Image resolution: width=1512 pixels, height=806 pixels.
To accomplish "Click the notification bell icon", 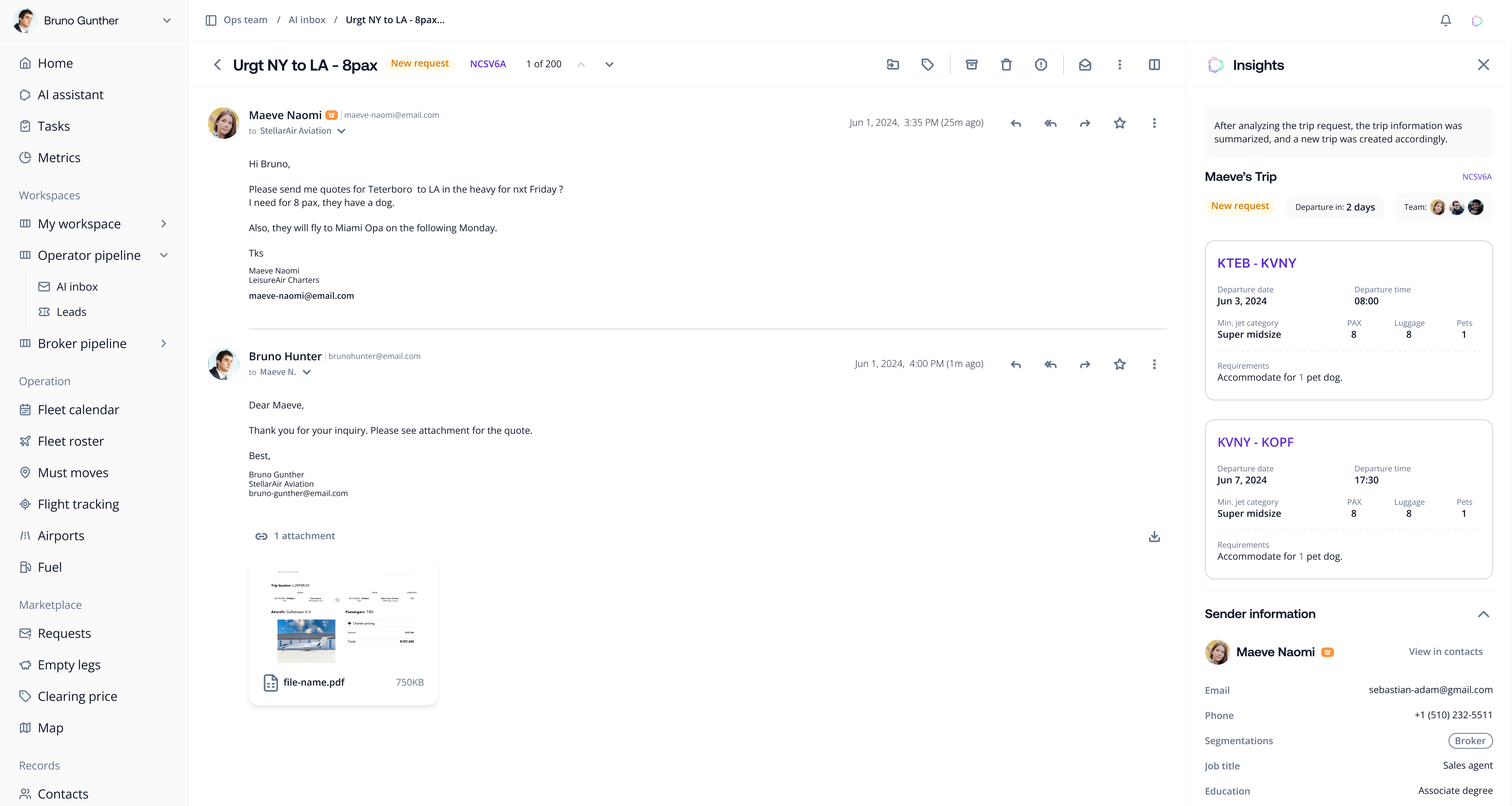I will pyautogui.click(x=1445, y=21).
